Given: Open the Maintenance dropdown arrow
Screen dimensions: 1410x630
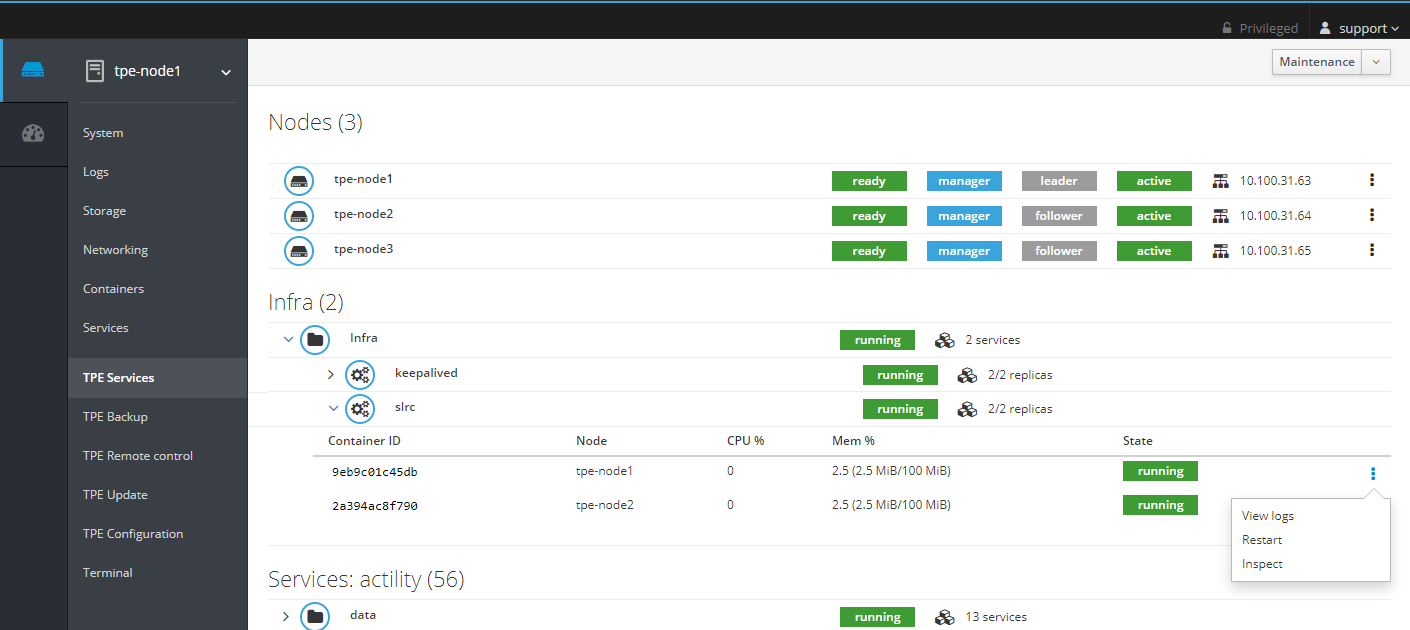Looking at the screenshot, I should point(1377,62).
